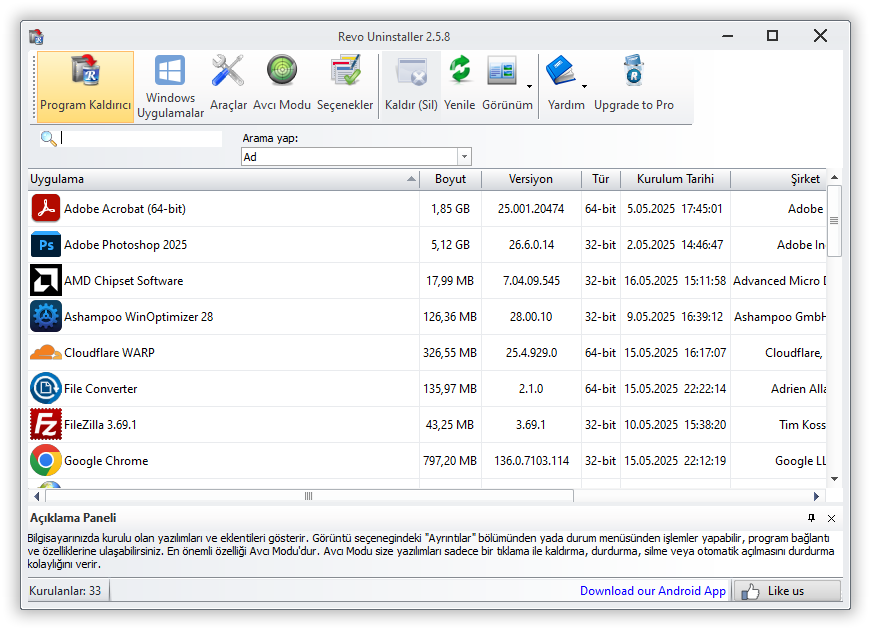This screenshot has width=871, height=630.
Task: Select the AMD Chipset Software icon
Action: point(46,281)
